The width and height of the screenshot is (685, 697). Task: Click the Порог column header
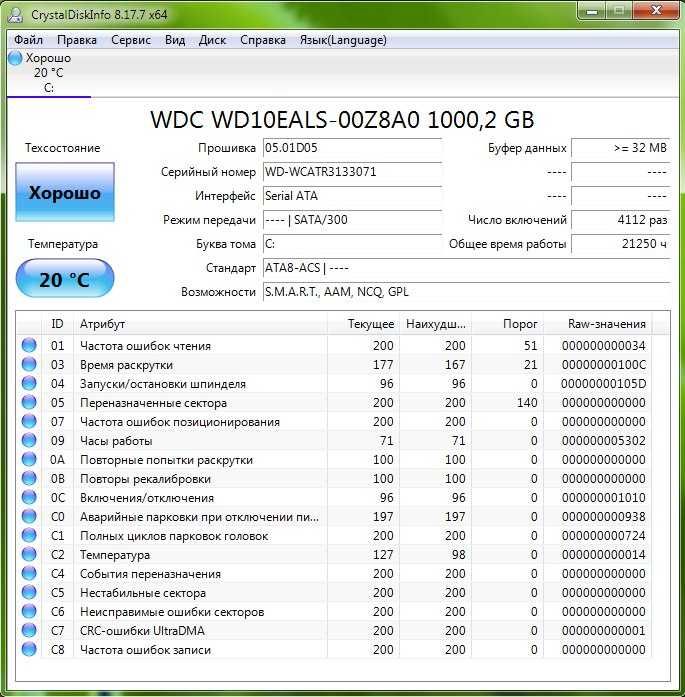[x=507, y=324]
